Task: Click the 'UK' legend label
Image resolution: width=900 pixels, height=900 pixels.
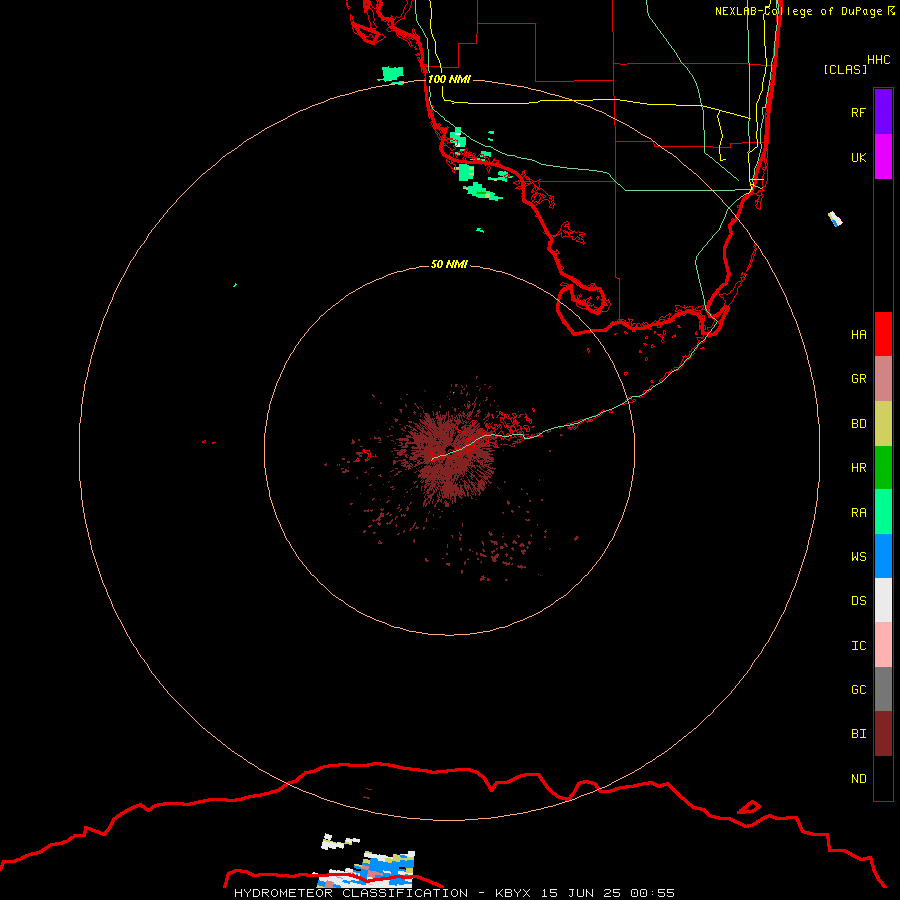Action: [859, 157]
